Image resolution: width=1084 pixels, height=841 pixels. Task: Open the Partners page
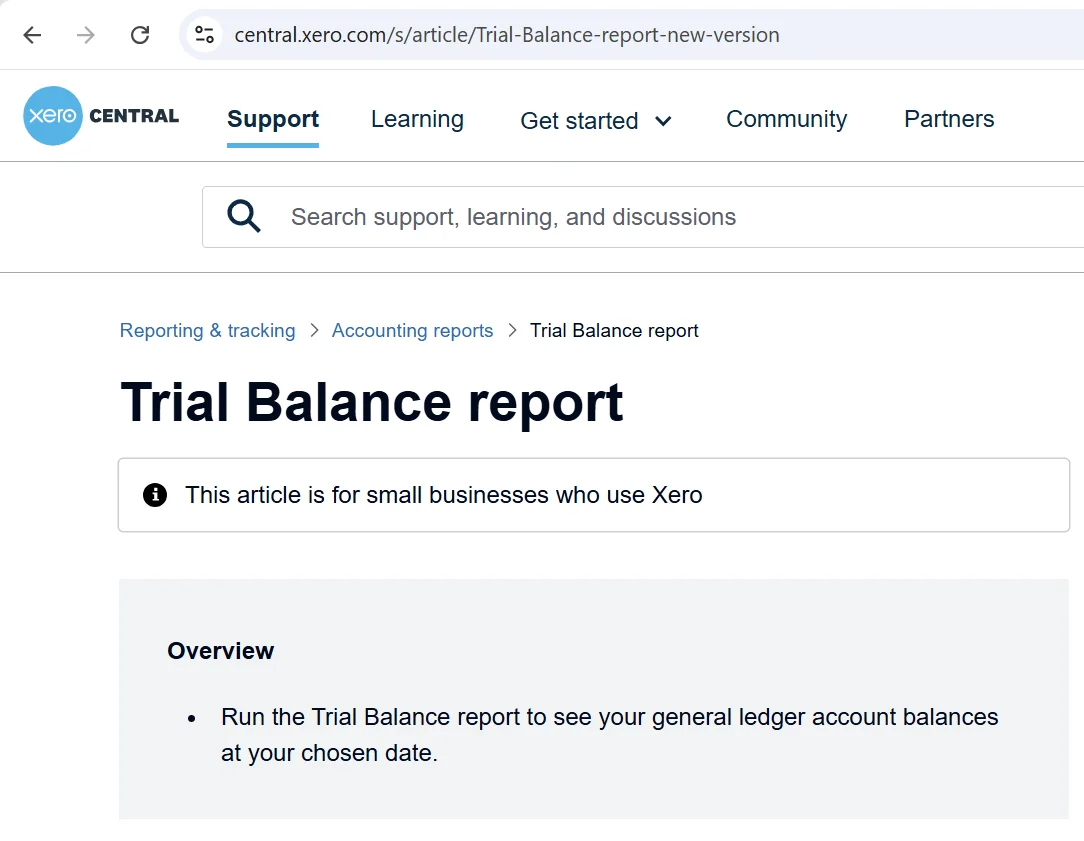(948, 119)
